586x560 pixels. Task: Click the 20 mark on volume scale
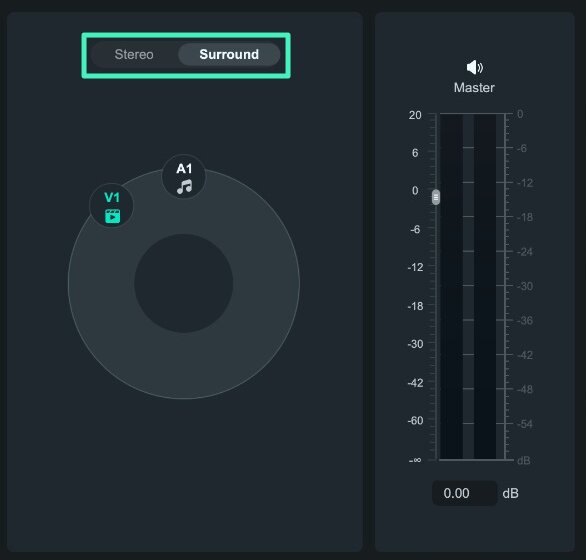click(x=415, y=115)
